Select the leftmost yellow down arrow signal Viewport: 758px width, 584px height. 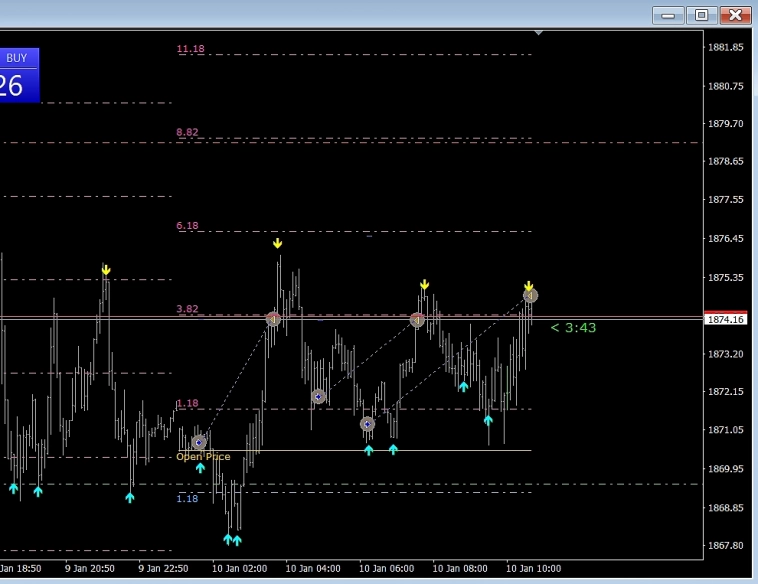pyautogui.click(x=105, y=270)
